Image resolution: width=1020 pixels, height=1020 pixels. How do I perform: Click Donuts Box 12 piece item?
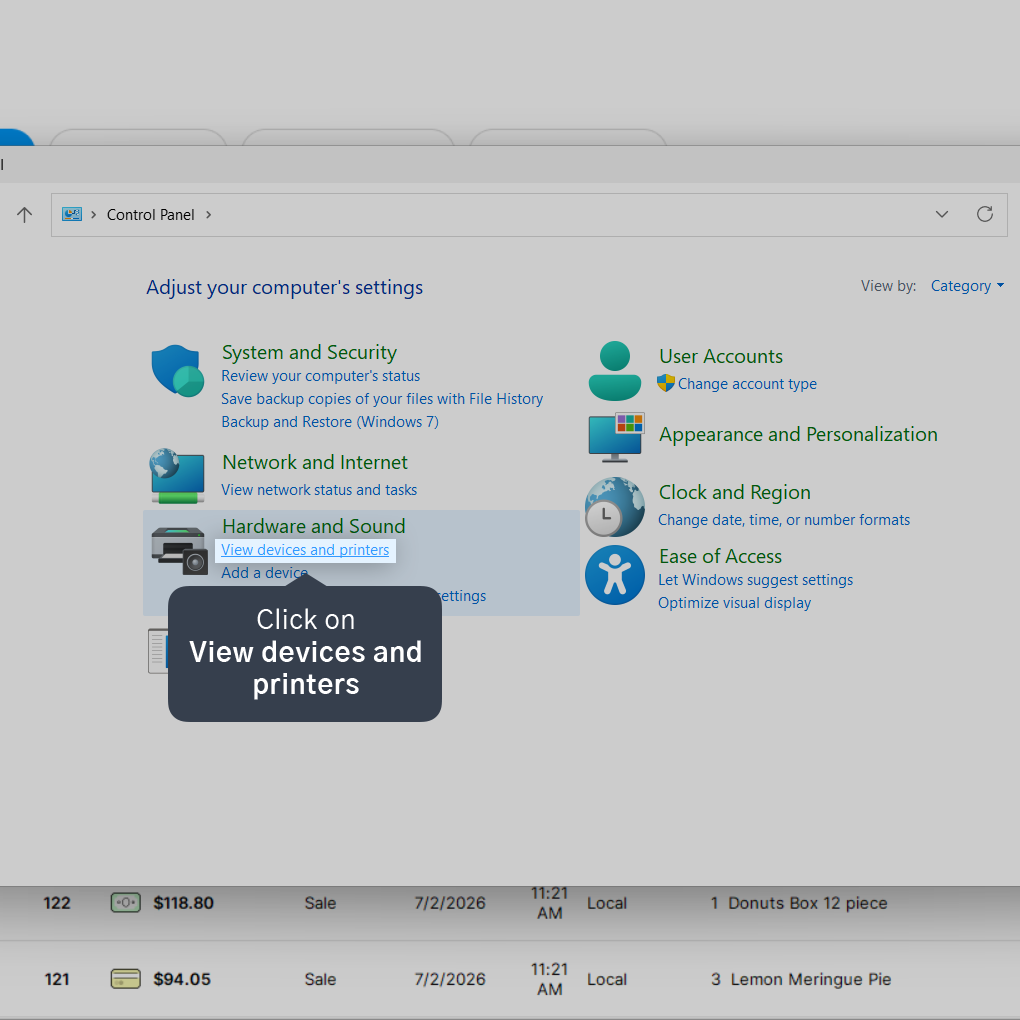pyautogui.click(x=807, y=903)
